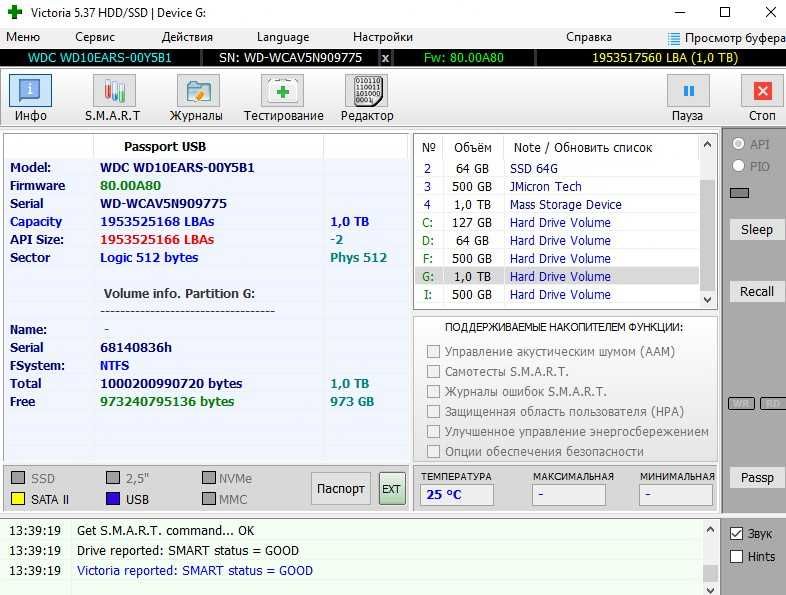Screen dimensions: 786x595
Task: Open the Действия menu
Action: point(187,37)
